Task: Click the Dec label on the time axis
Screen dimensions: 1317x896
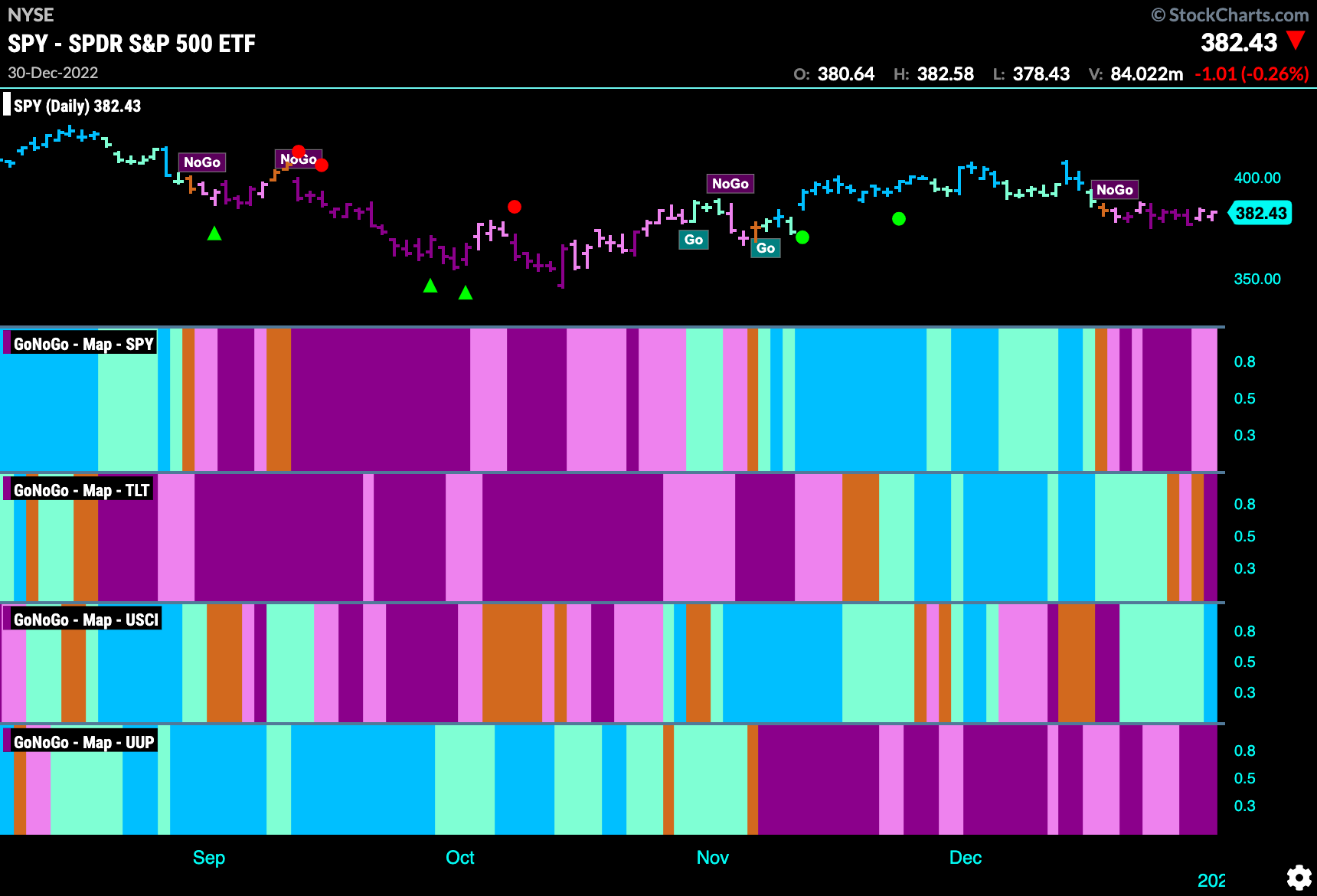Action: coord(966,858)
